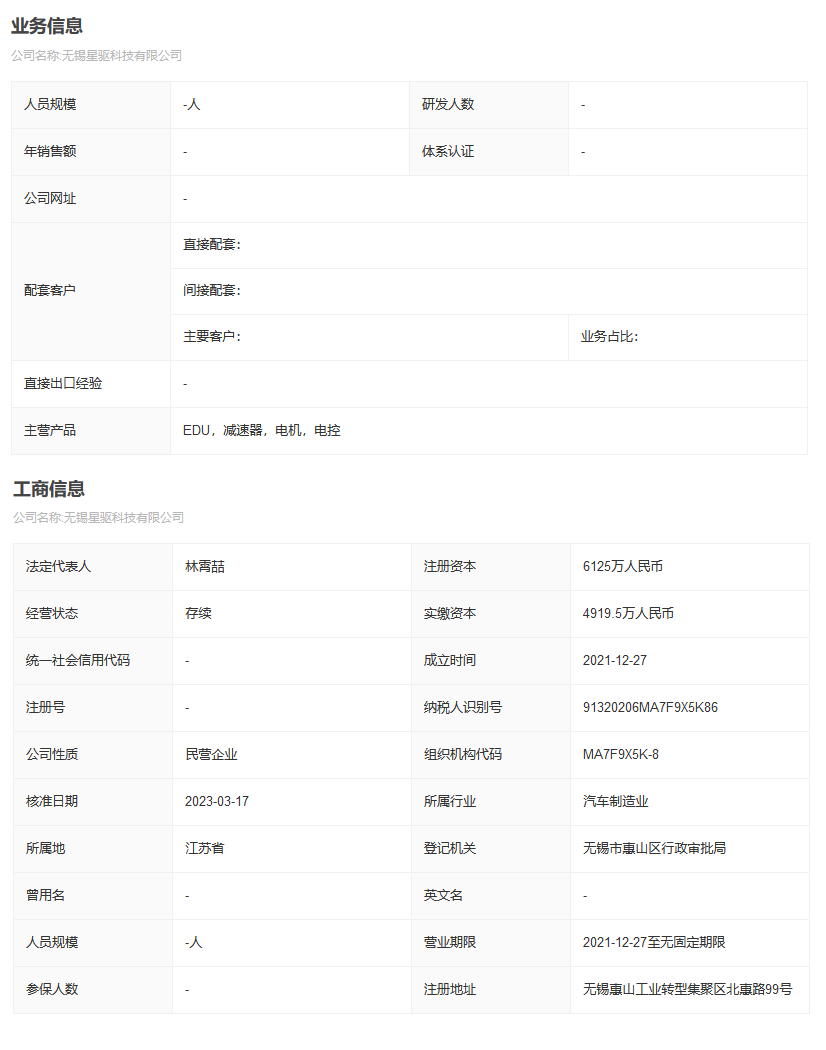Click the 英文名 label
Screen dimensions: 826x1050
pos(443,895)
